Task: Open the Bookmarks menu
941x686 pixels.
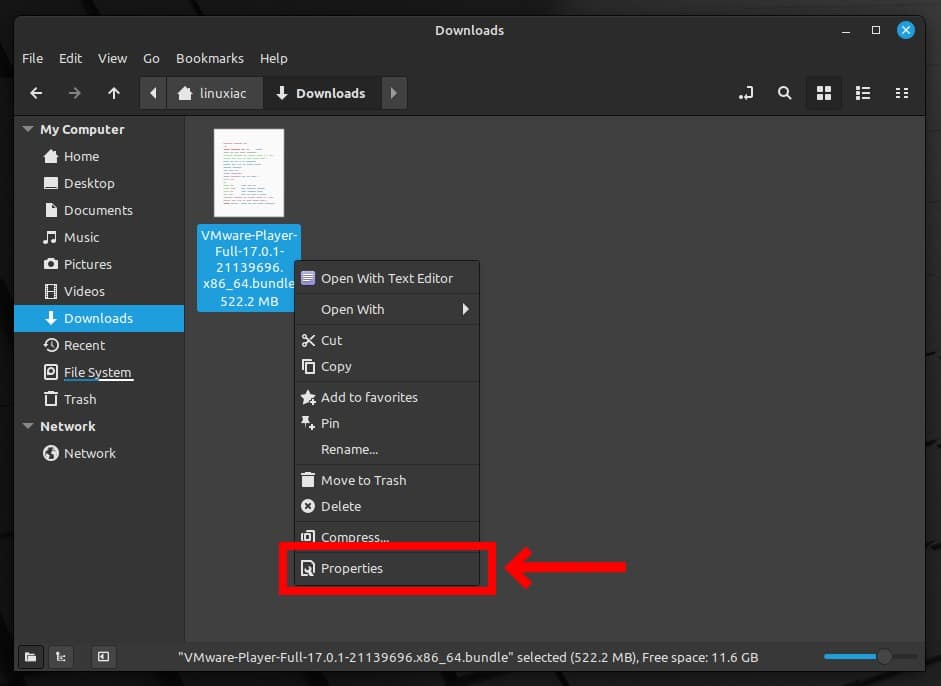Action: pyautogui.click(x=209, y=58)
